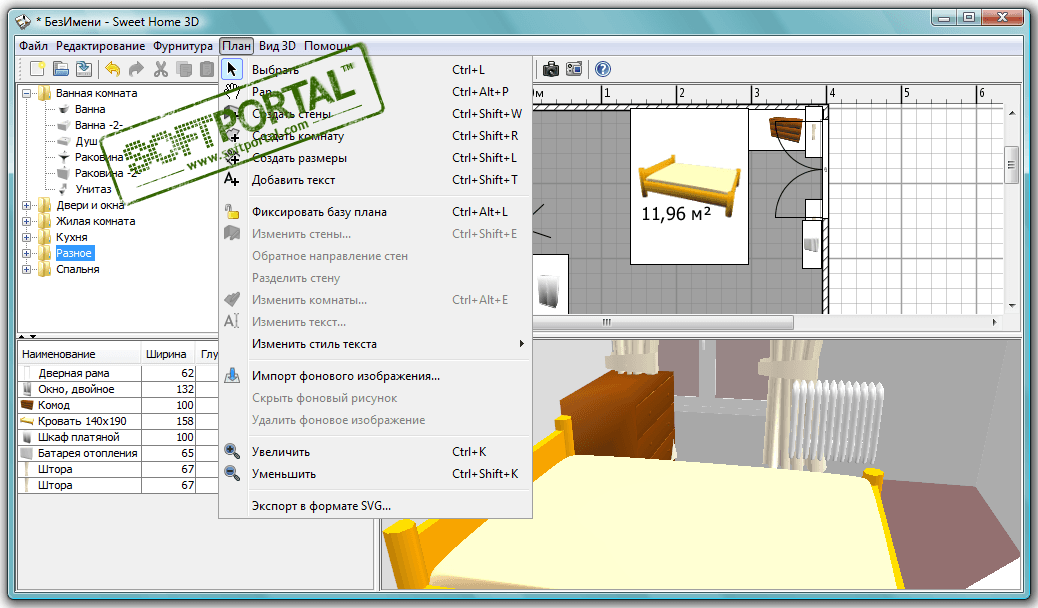Click the Copy toolbar icon

pyautogui.click(x=184, y=69)
